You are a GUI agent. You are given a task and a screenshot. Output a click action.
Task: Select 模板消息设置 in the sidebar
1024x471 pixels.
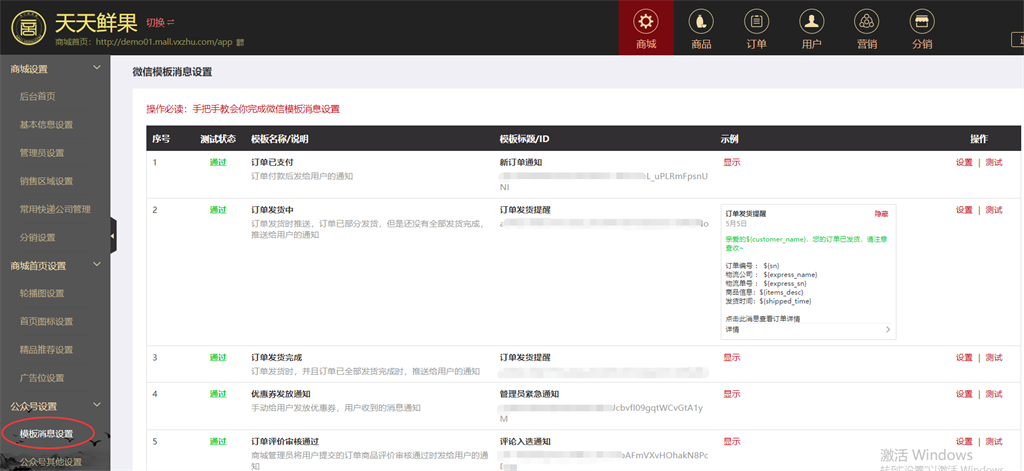(46, 434)
